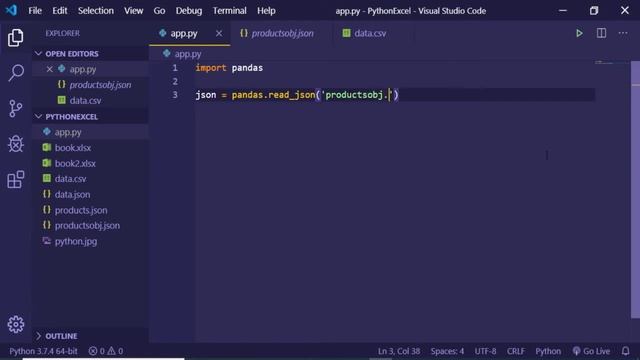Open the Terminal menu
Screen dimensions: 640x360
(x=229, y=11)
